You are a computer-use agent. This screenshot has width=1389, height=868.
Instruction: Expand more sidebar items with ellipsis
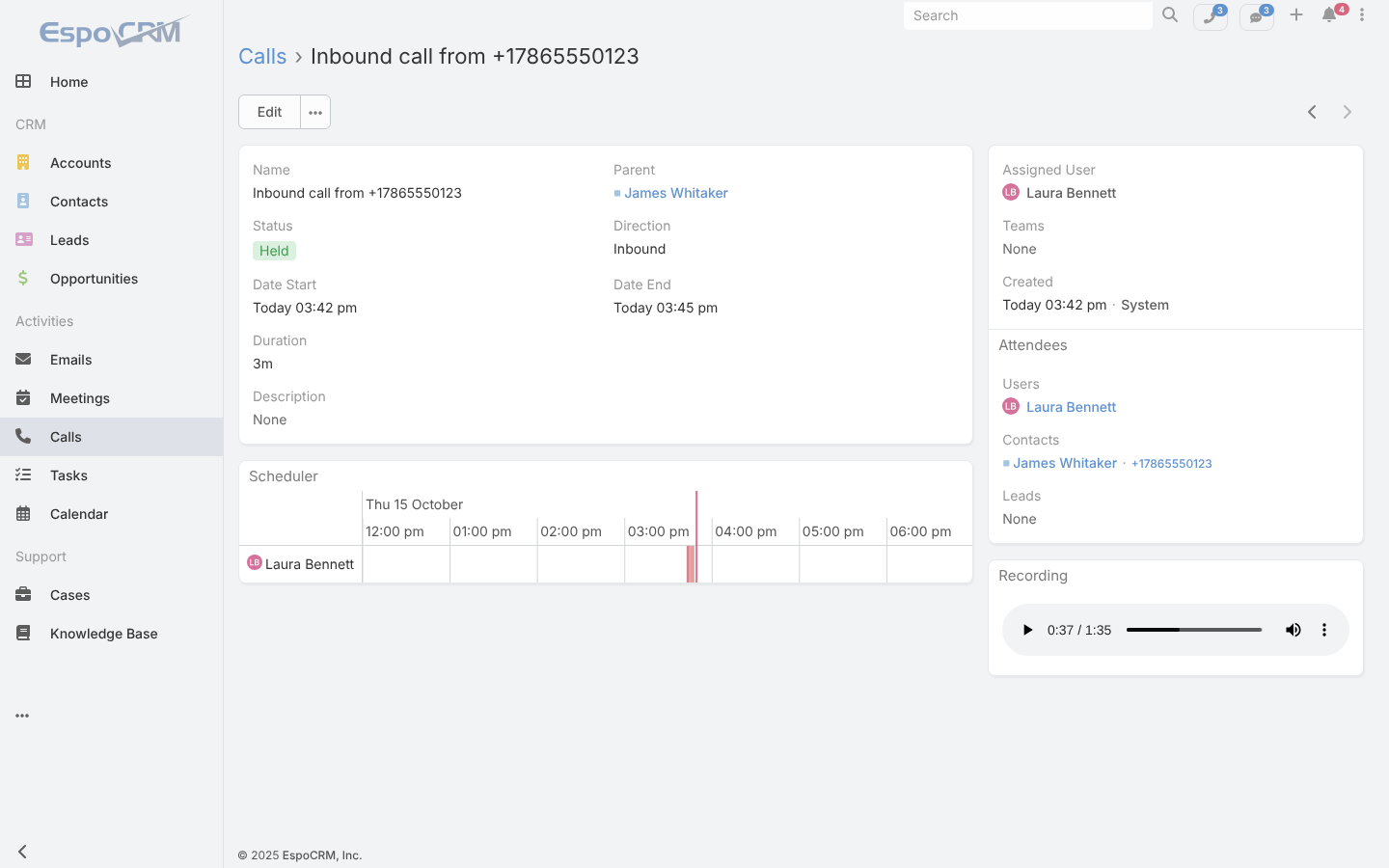22,716
